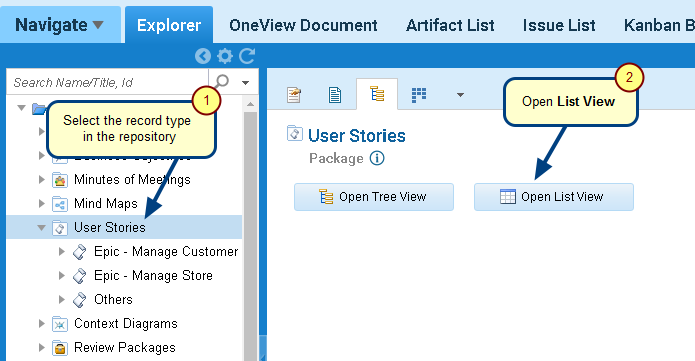Click the User Stories package icon in tree
The image size is (695, 361).
pos(60,228)
